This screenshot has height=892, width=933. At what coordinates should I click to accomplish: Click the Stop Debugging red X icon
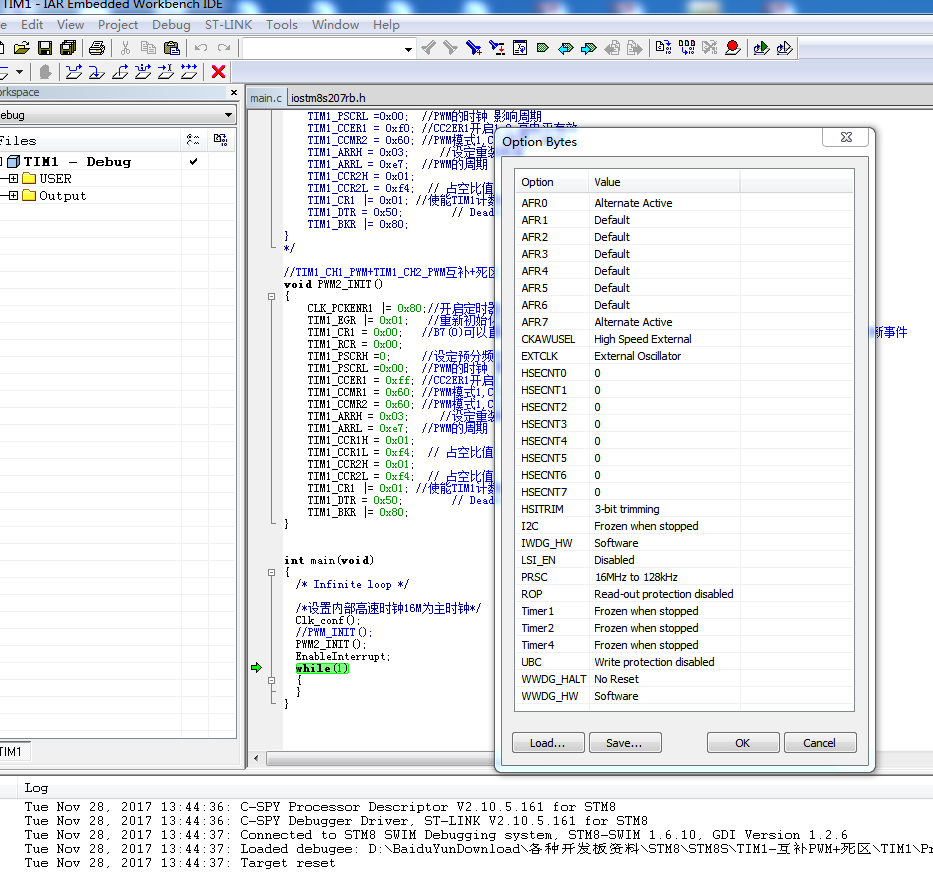pos(218,72)
